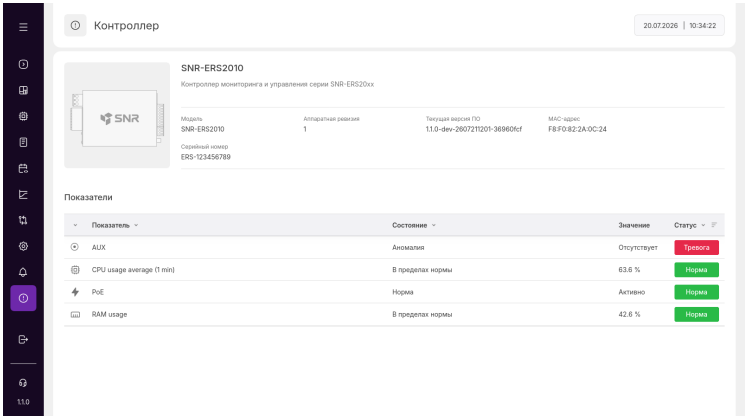
Task: Click the Показатели section heading
Action: pyautogui.click(x=88, y=197)
